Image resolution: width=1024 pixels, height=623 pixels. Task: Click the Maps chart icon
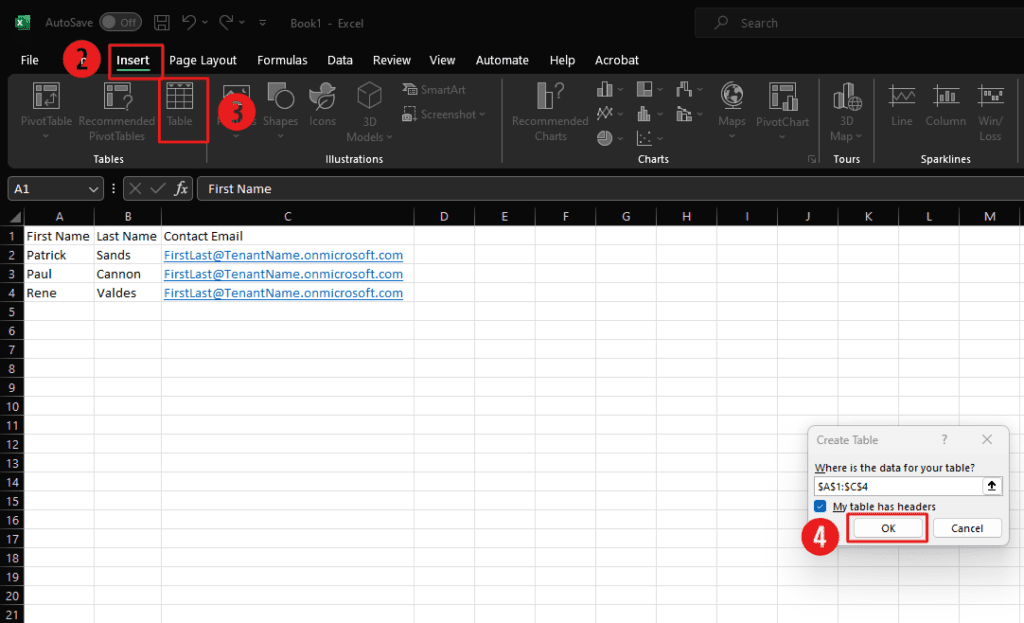(732, 105)
